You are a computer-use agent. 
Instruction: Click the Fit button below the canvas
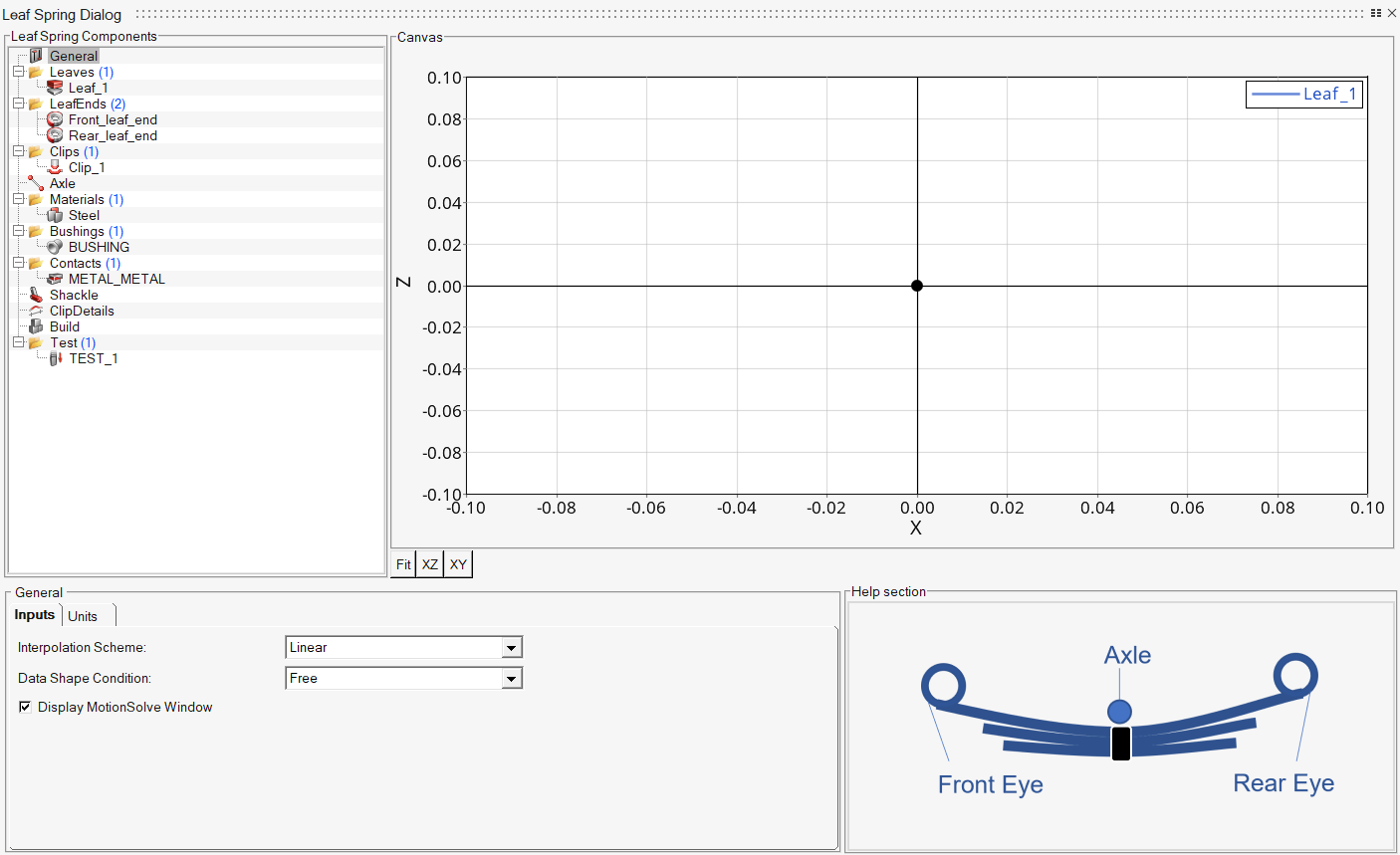point(403,564)
